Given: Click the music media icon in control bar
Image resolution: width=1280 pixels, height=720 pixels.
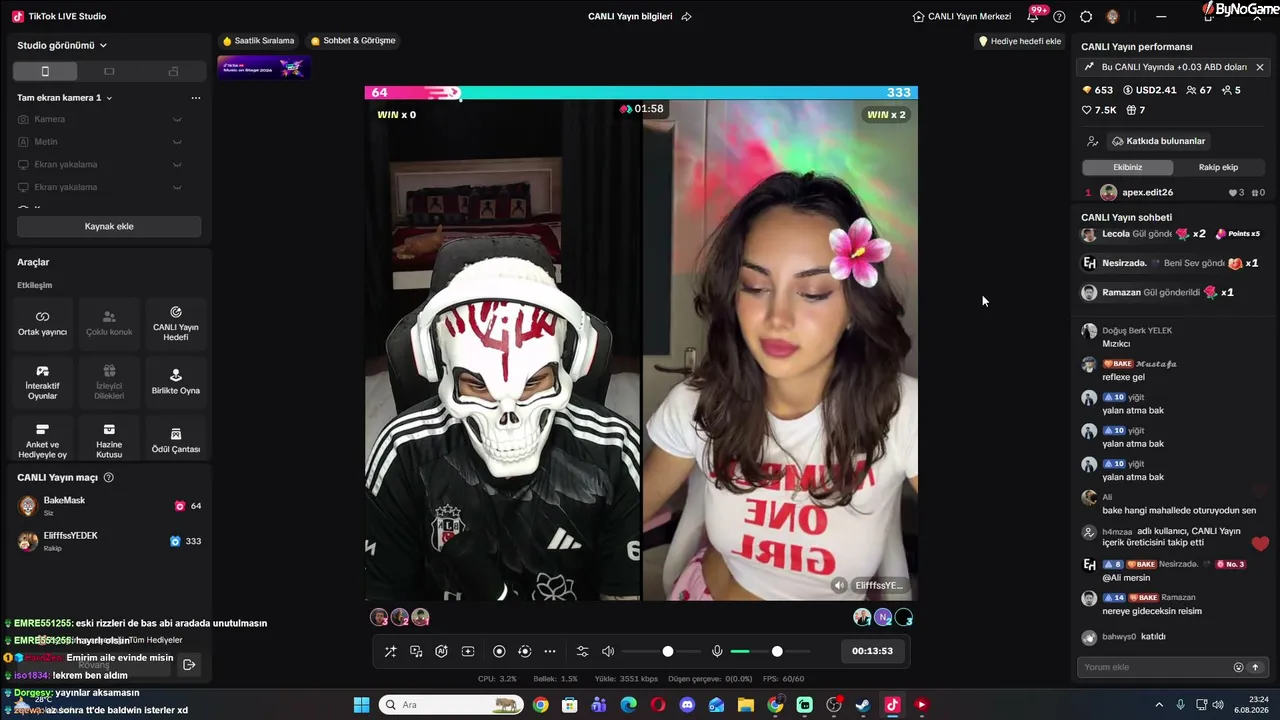Looking at the screenshot, I should point(416,651).
